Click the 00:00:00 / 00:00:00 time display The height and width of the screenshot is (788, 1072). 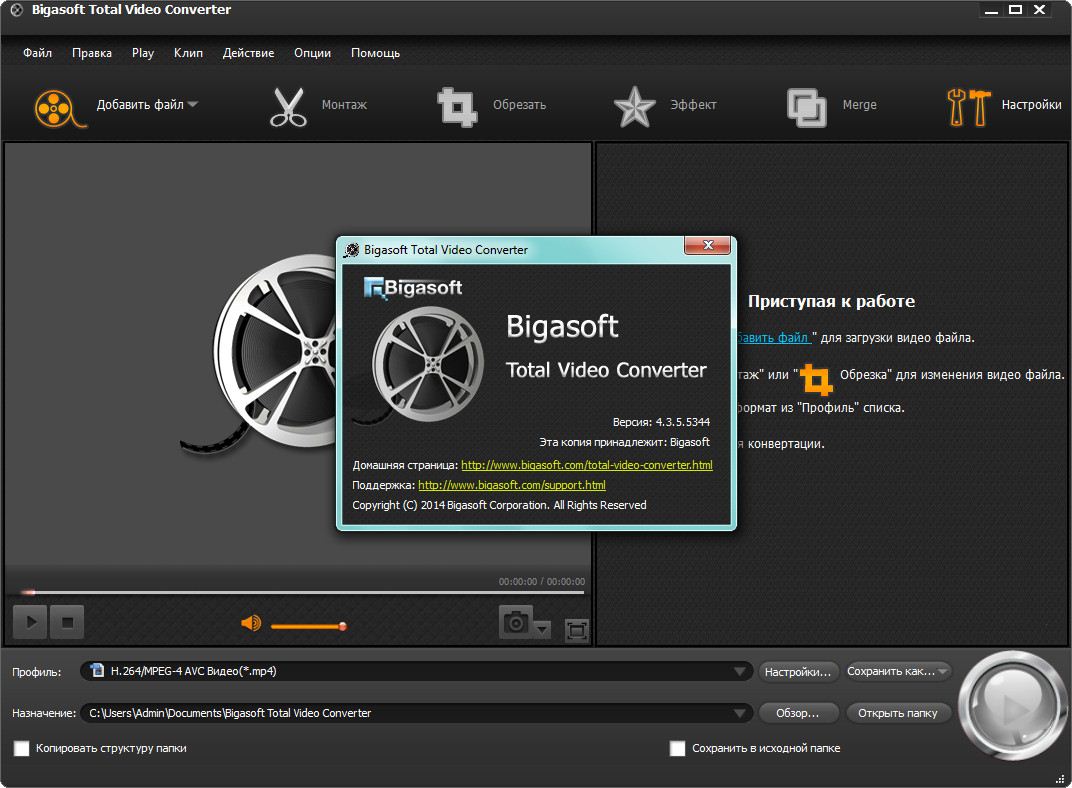coord(541,582)
